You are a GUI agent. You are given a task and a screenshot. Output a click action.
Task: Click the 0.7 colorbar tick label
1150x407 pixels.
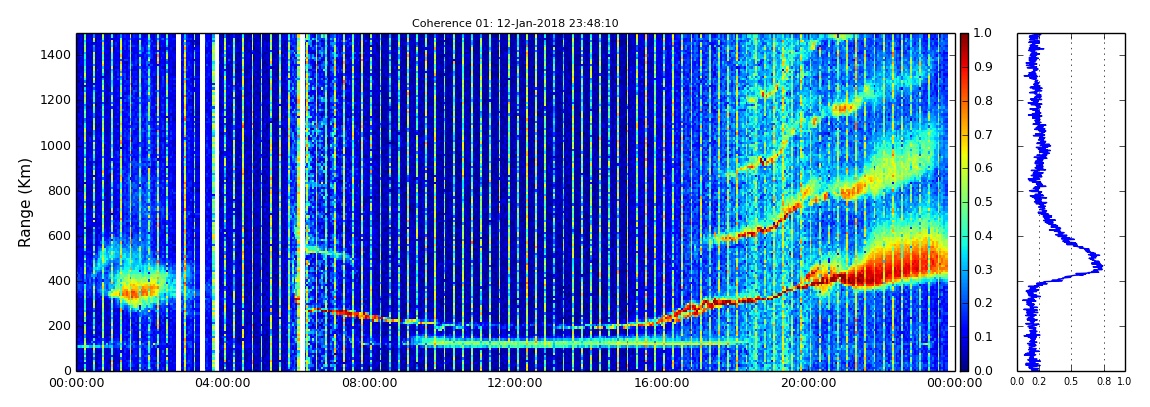pyautogui.click(x=981, y=134)
